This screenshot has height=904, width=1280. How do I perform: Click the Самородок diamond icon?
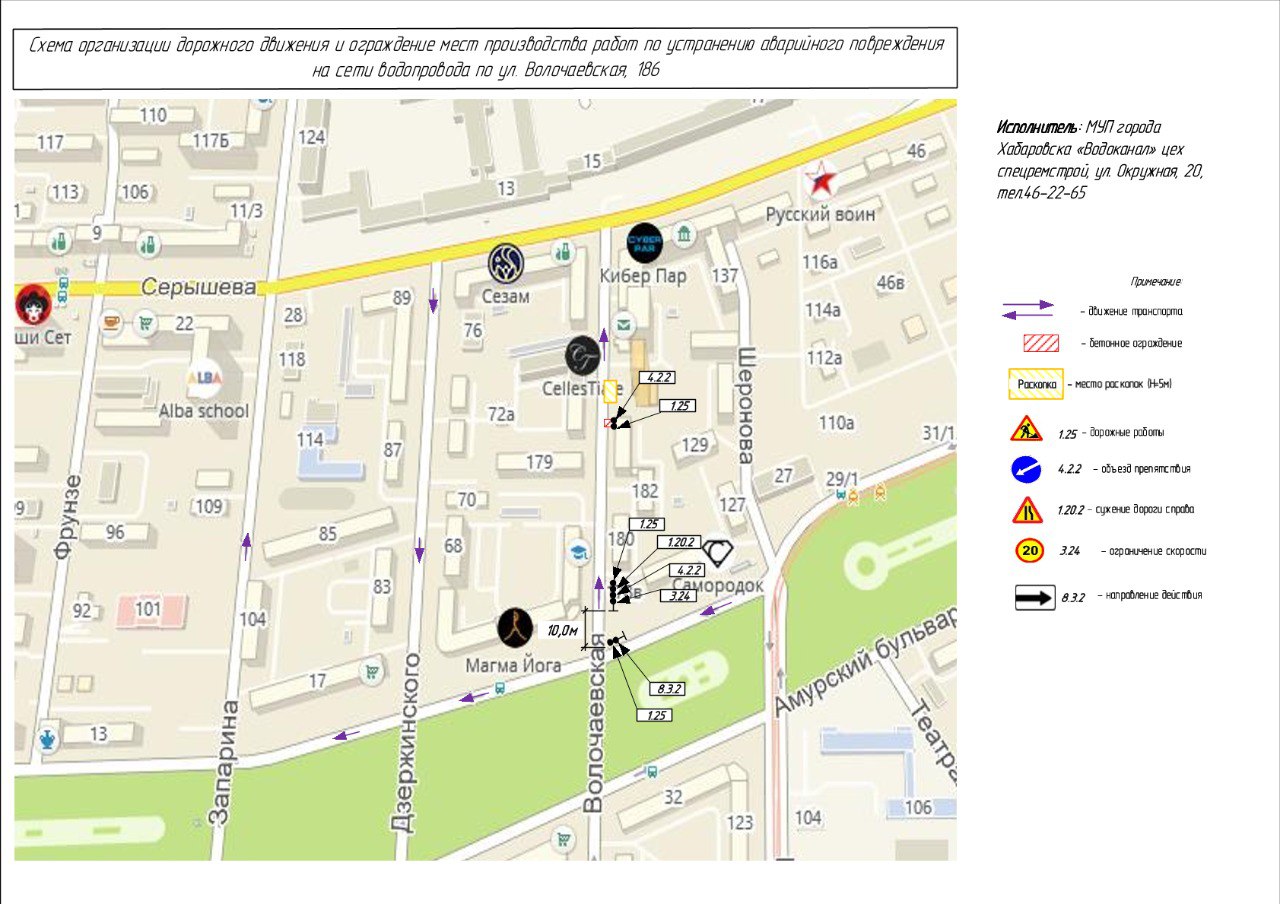[x=718, y=554]
